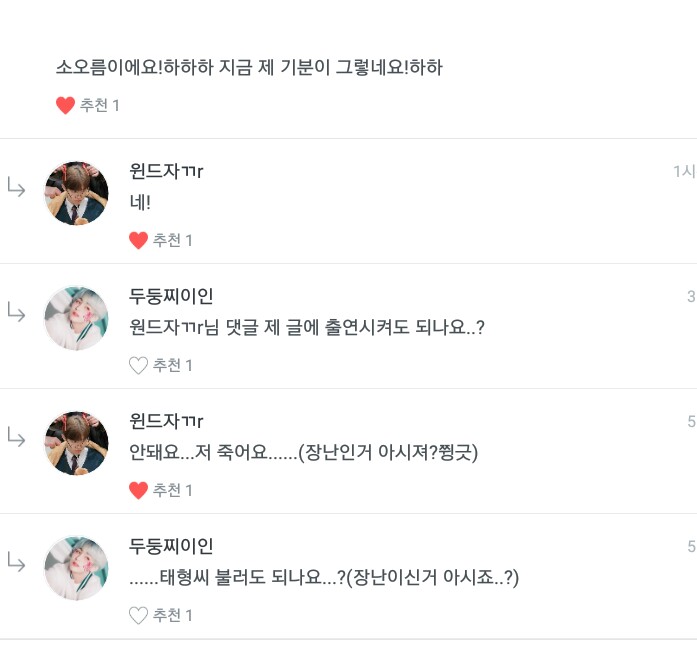Click the reply arrow beside the 출연시켜도 되나요 comment
This screenshot has width=697, height=660.
17,312
